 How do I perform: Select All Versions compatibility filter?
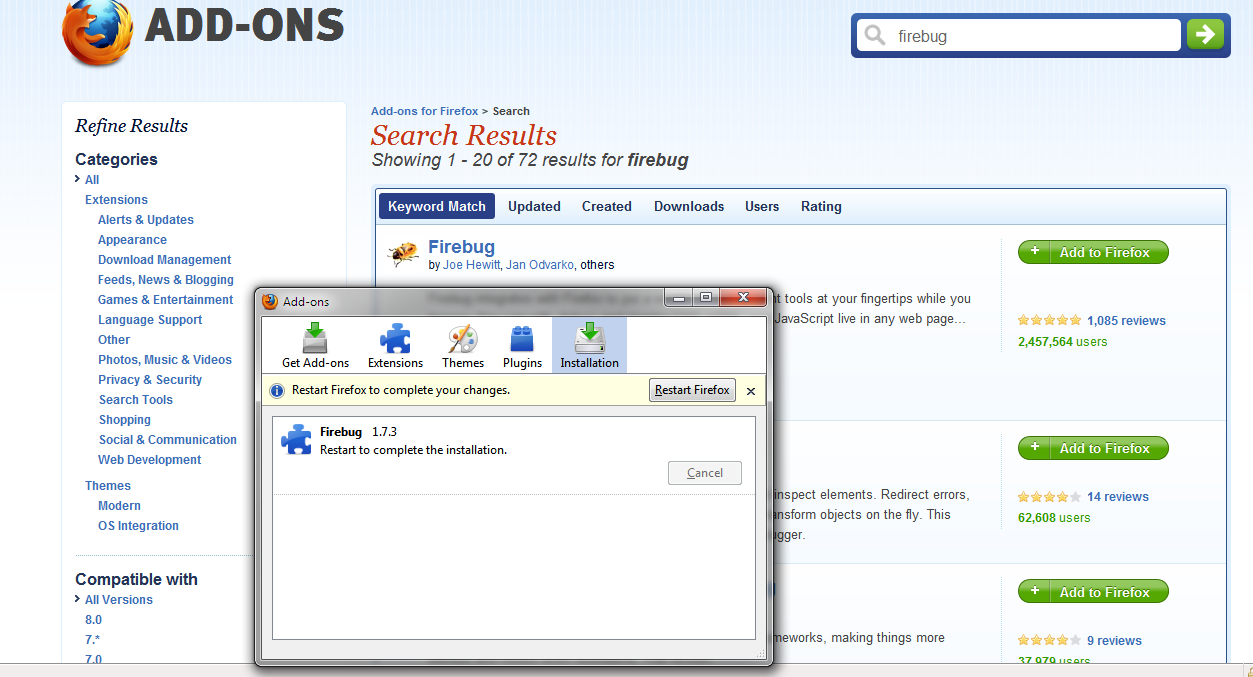119,600
